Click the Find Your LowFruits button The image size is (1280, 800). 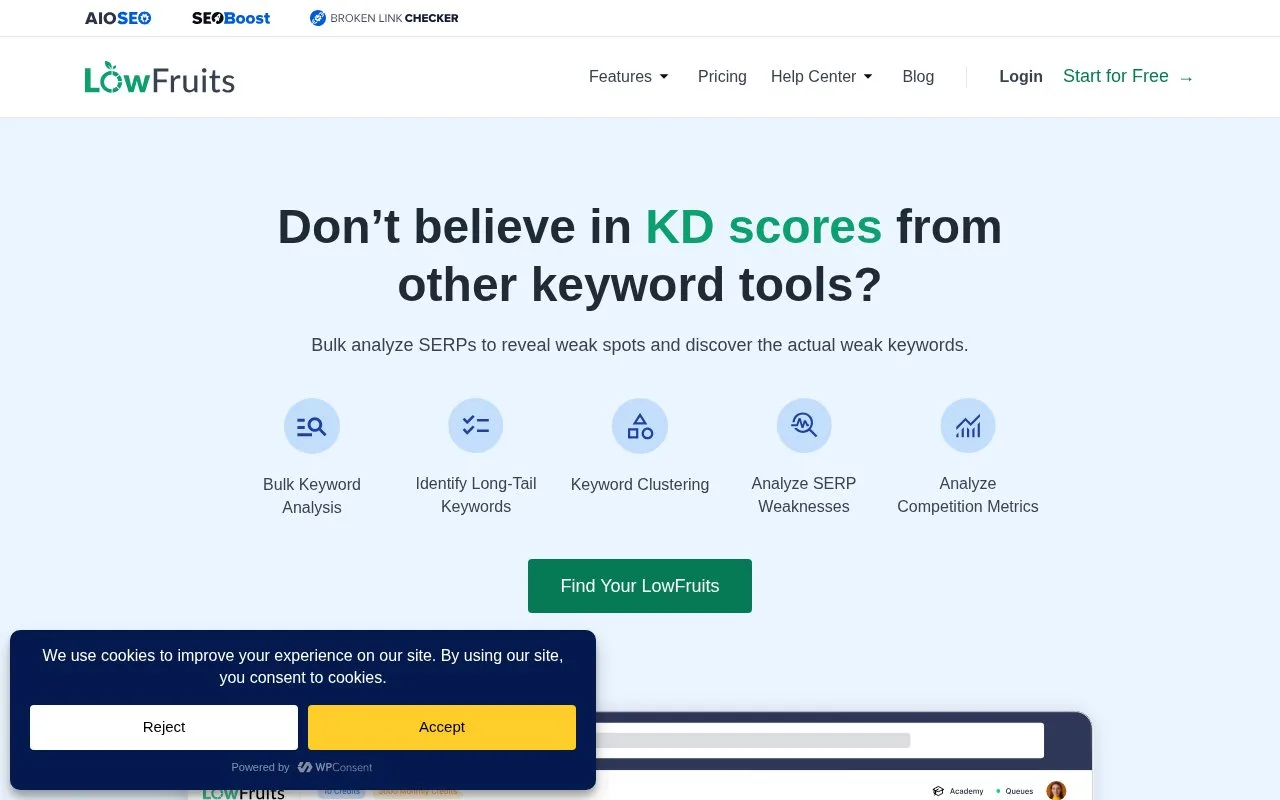(x=640, y=586)
